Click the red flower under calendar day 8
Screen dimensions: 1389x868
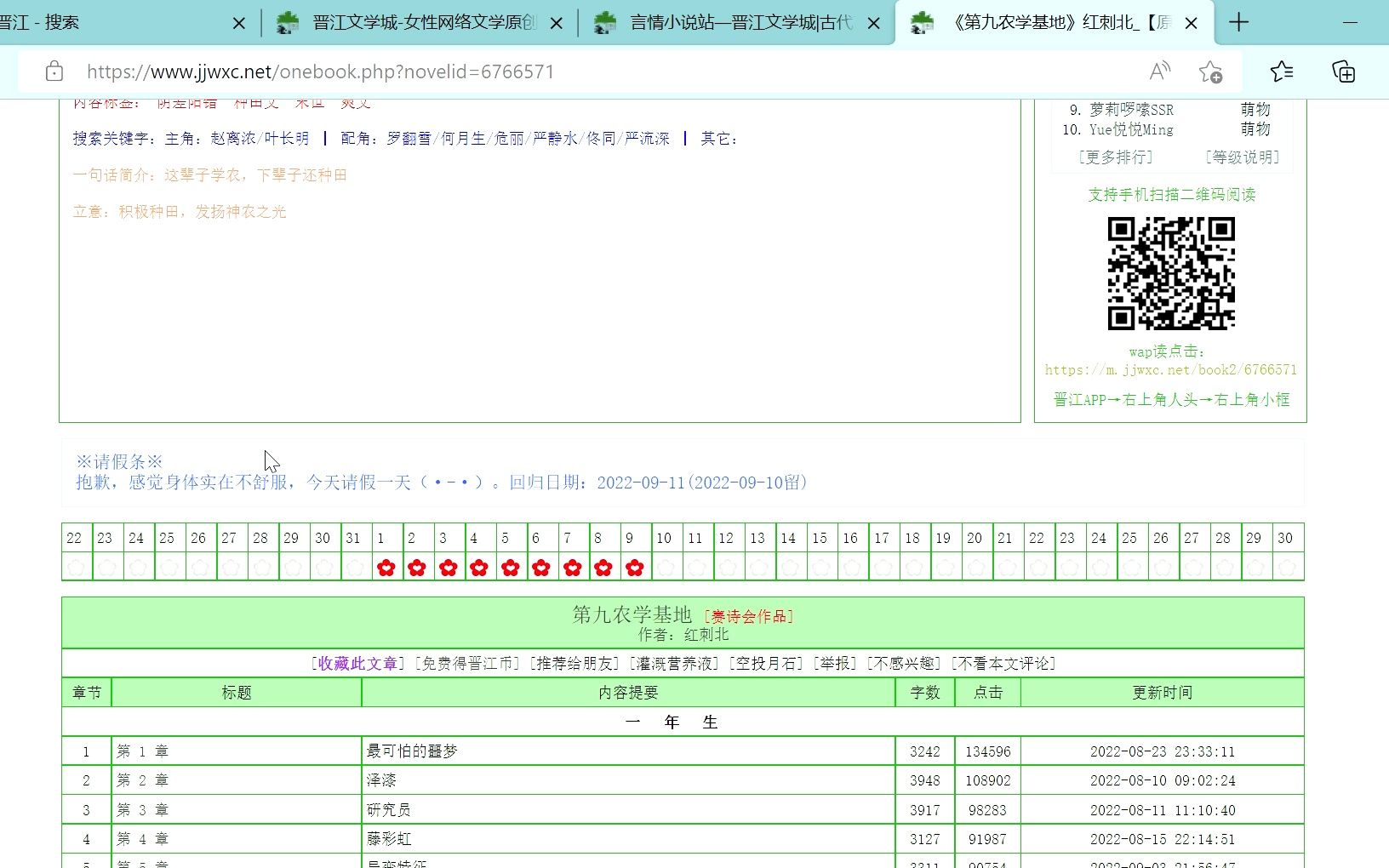[x=603, y=568]
